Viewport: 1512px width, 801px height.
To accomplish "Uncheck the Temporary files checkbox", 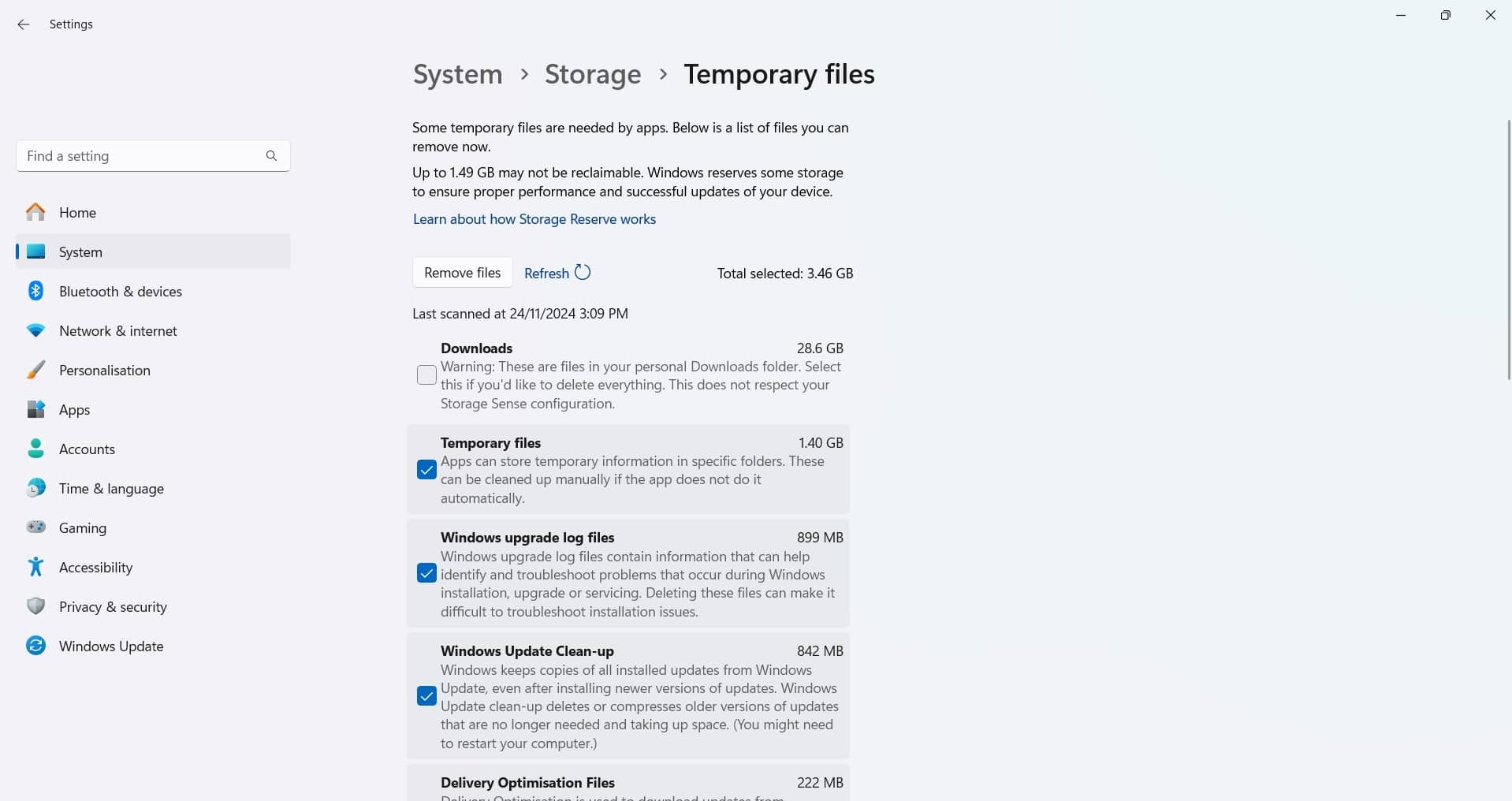I will pos(426,470).
